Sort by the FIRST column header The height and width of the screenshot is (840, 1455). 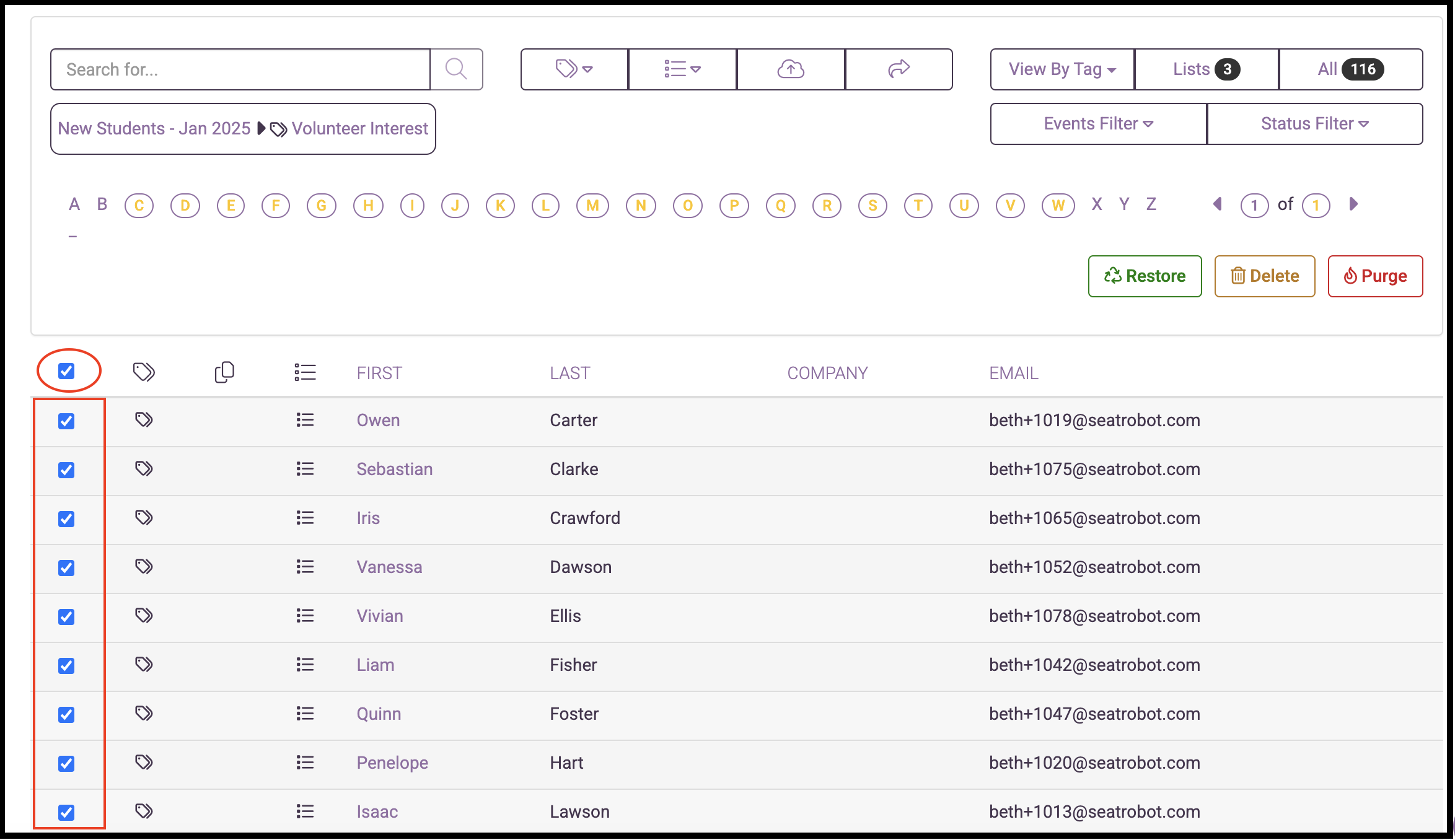click(379, 373)
